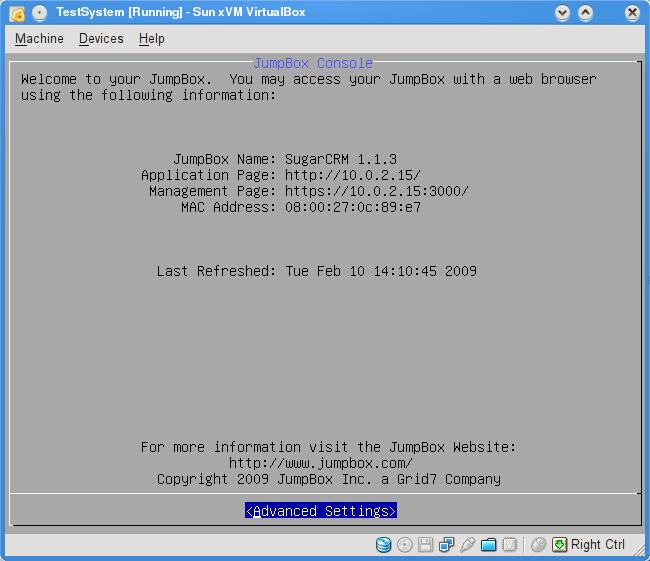
Task: Close the TestSystem VirtualBox window
Action: pos(633,13)
